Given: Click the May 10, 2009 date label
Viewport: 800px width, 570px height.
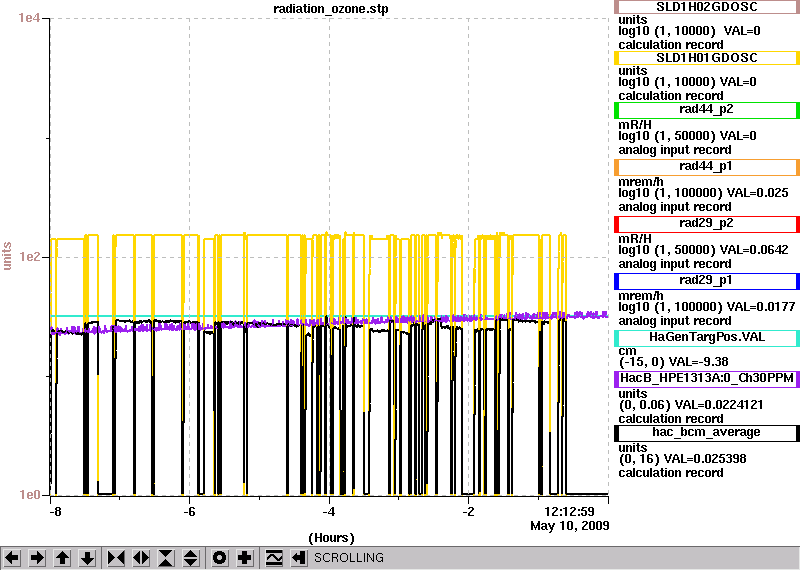Looking at the screenshot, I should (x=570, y=526).
